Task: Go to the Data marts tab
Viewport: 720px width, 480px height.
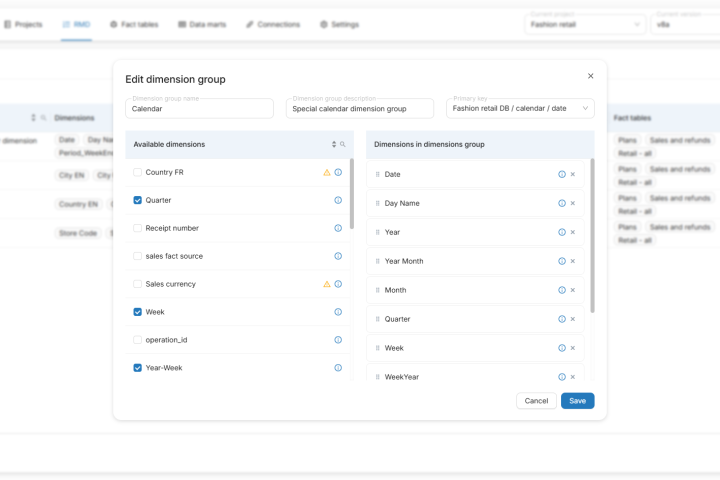Action: point(202,24)
